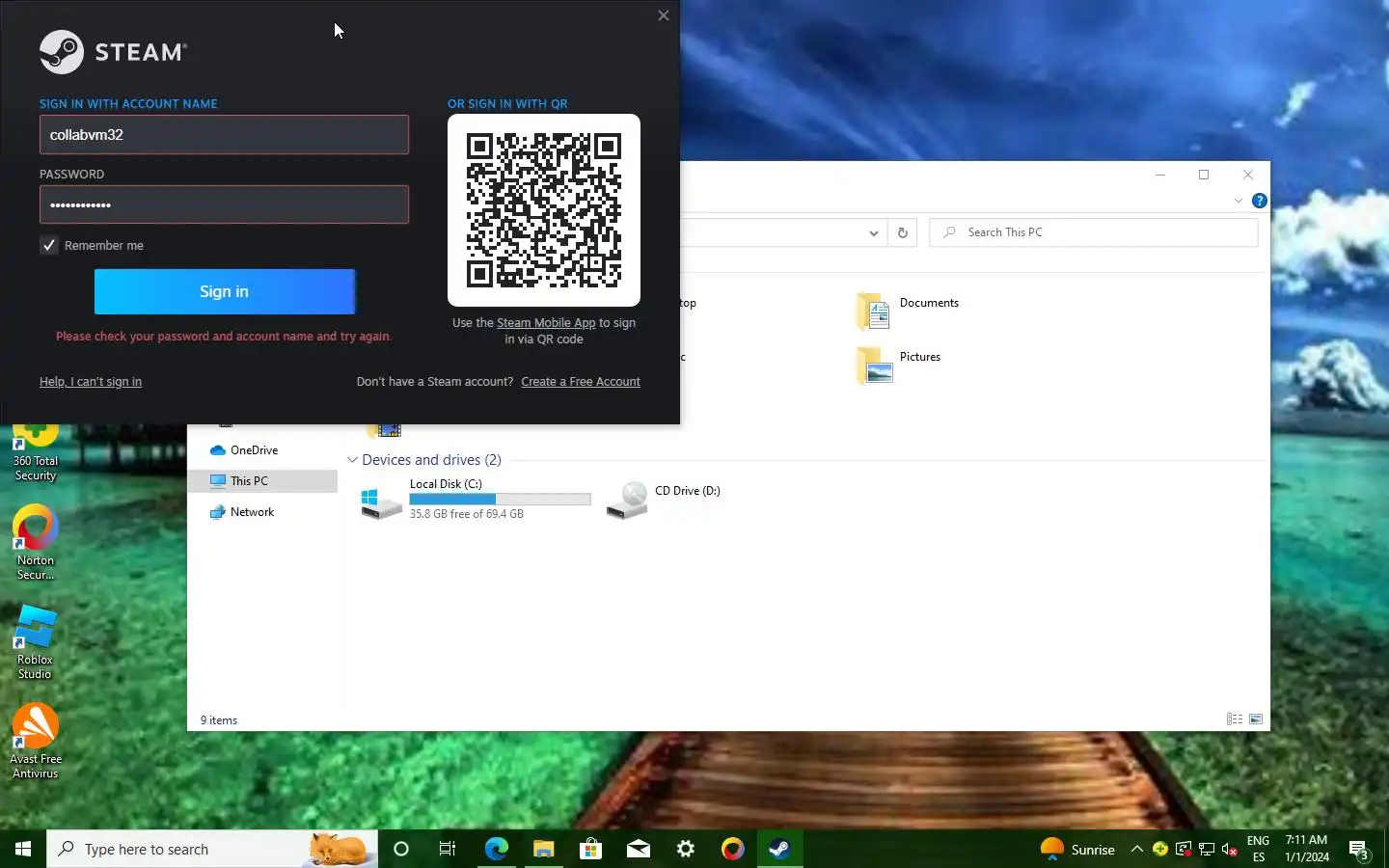Screen dimensions: 1389x868
Task: Click Steam icon on taskbar
Action: [x=780, y=849]
